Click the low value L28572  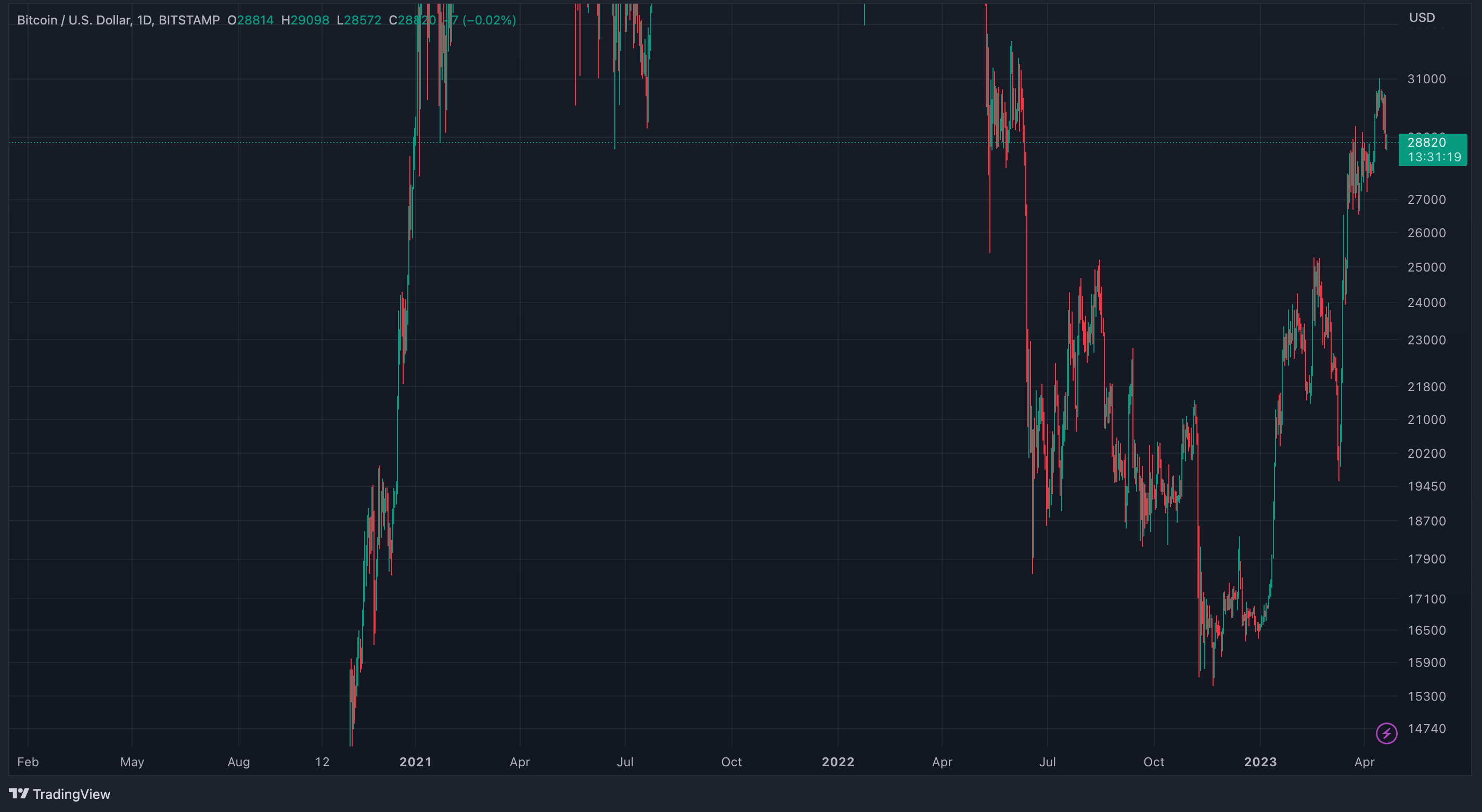pos(359,20)
